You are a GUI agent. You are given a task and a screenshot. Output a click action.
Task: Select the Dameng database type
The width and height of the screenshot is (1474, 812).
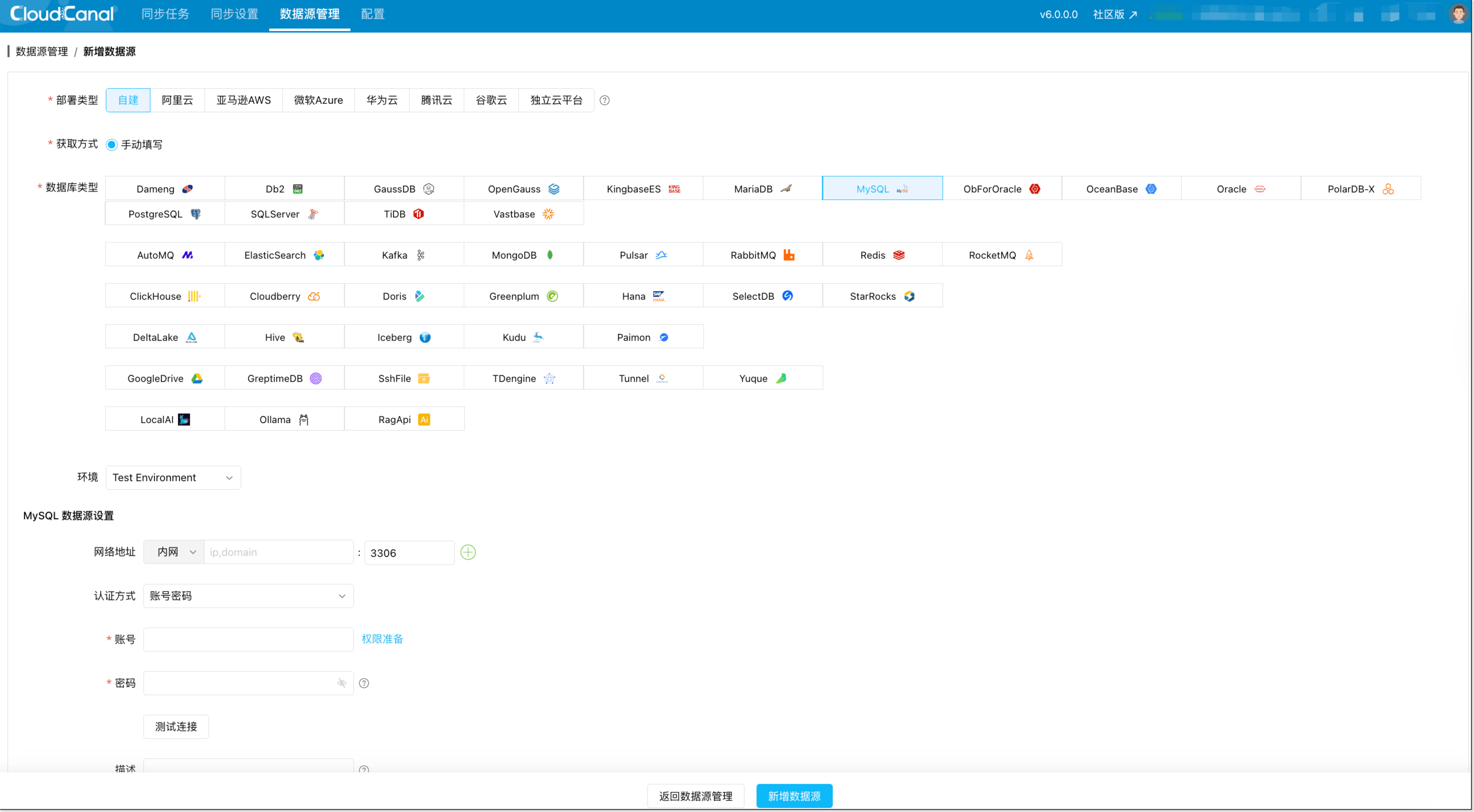coord(165,189)
